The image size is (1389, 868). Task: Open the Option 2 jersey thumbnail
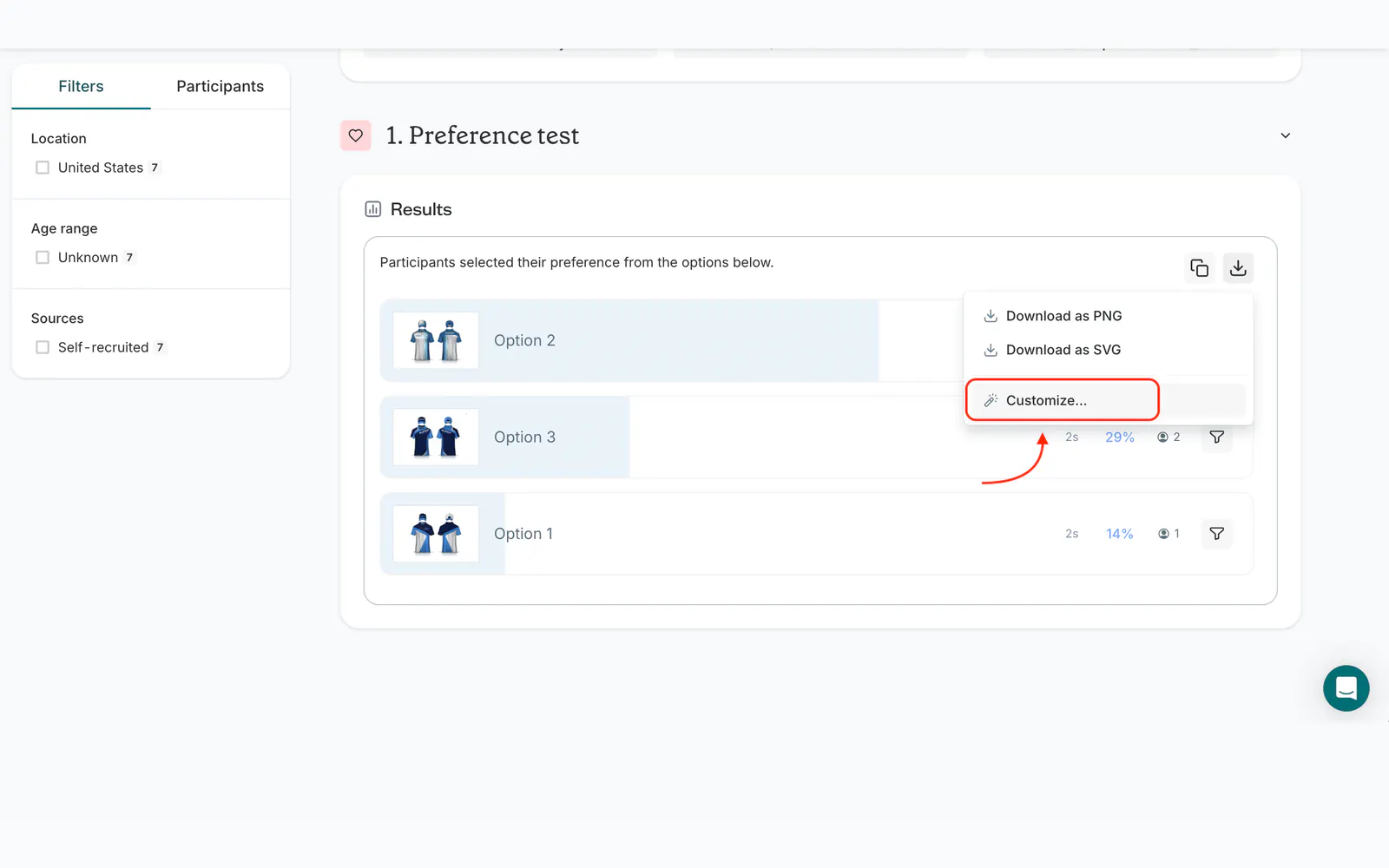(436, 340)
